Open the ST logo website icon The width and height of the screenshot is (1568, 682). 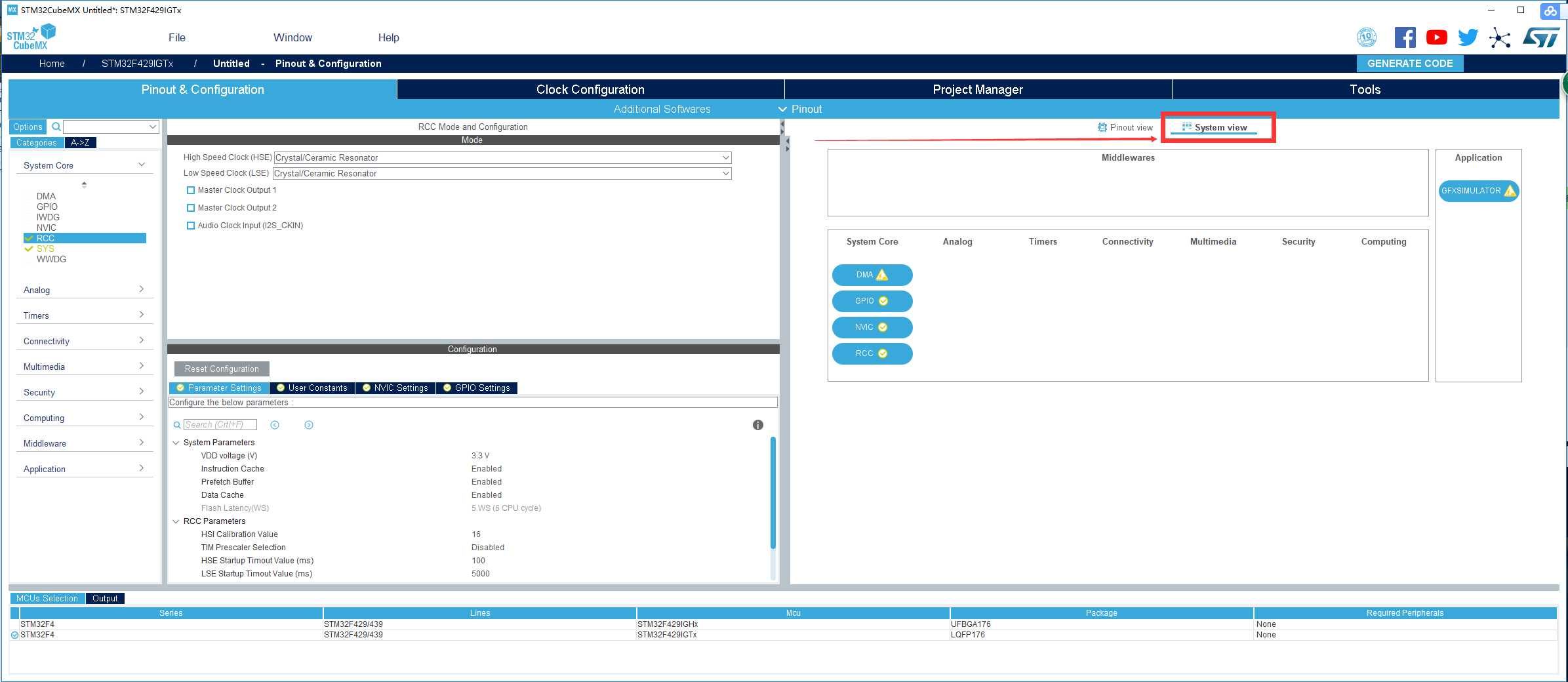1541,37
